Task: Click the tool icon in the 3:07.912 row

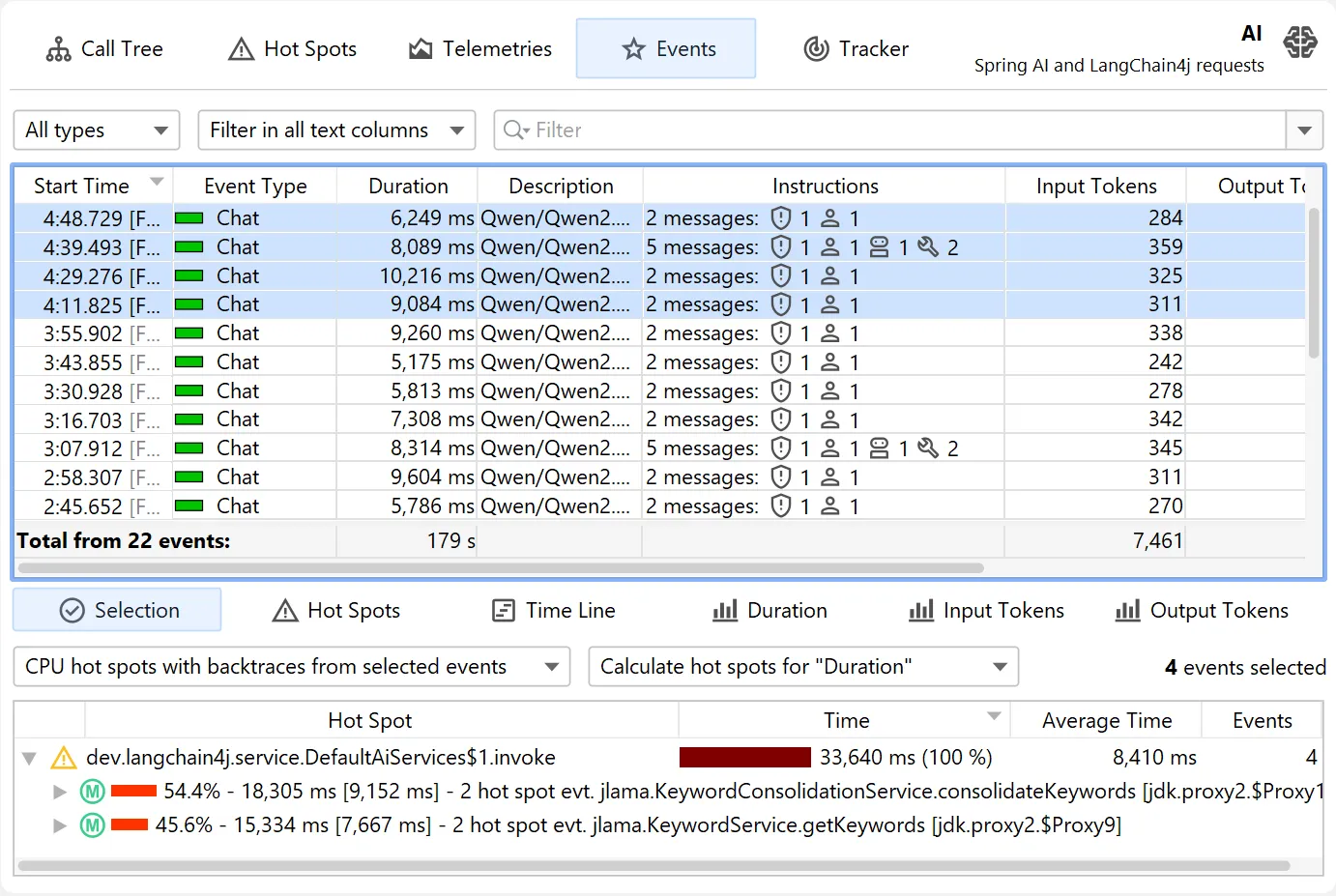Action: (928, 448)
